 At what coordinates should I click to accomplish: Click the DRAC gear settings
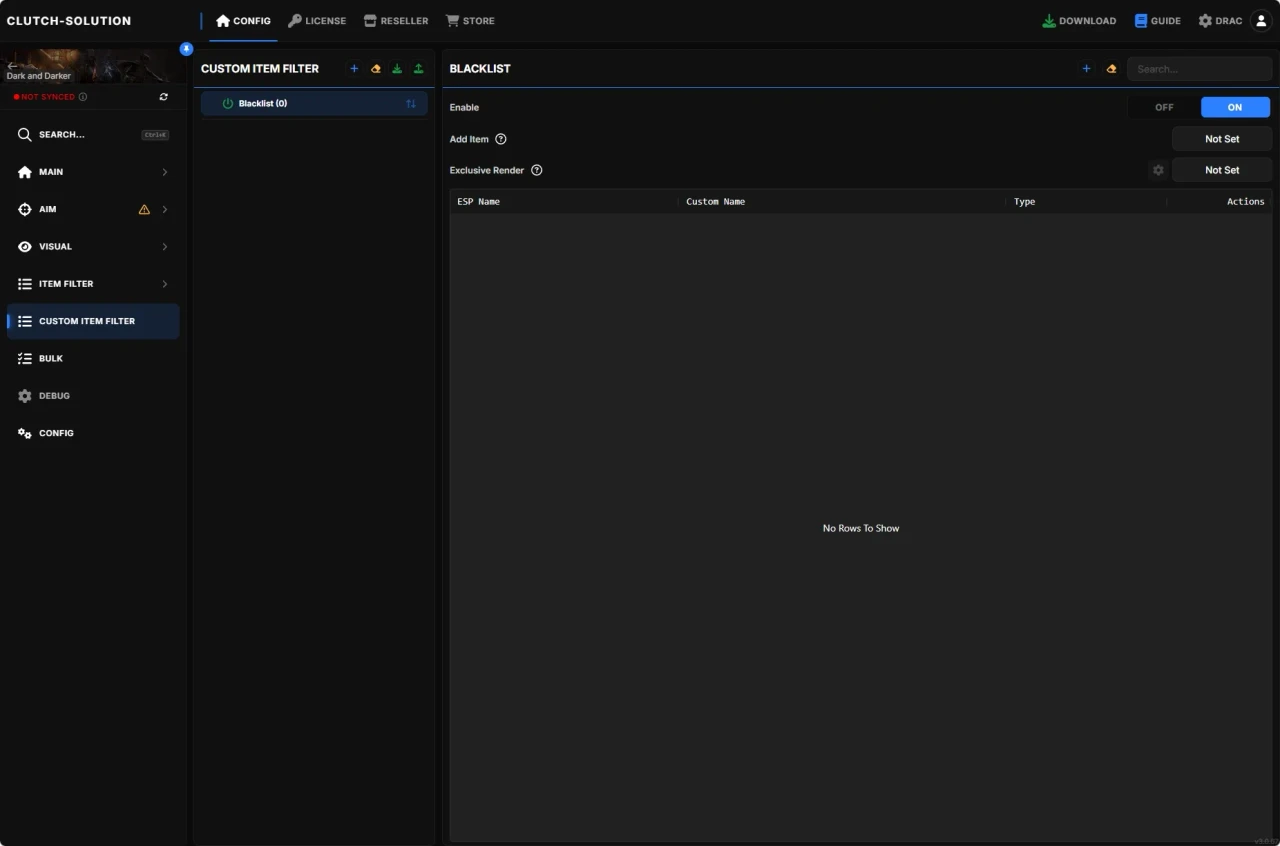tap(1220, 21)
